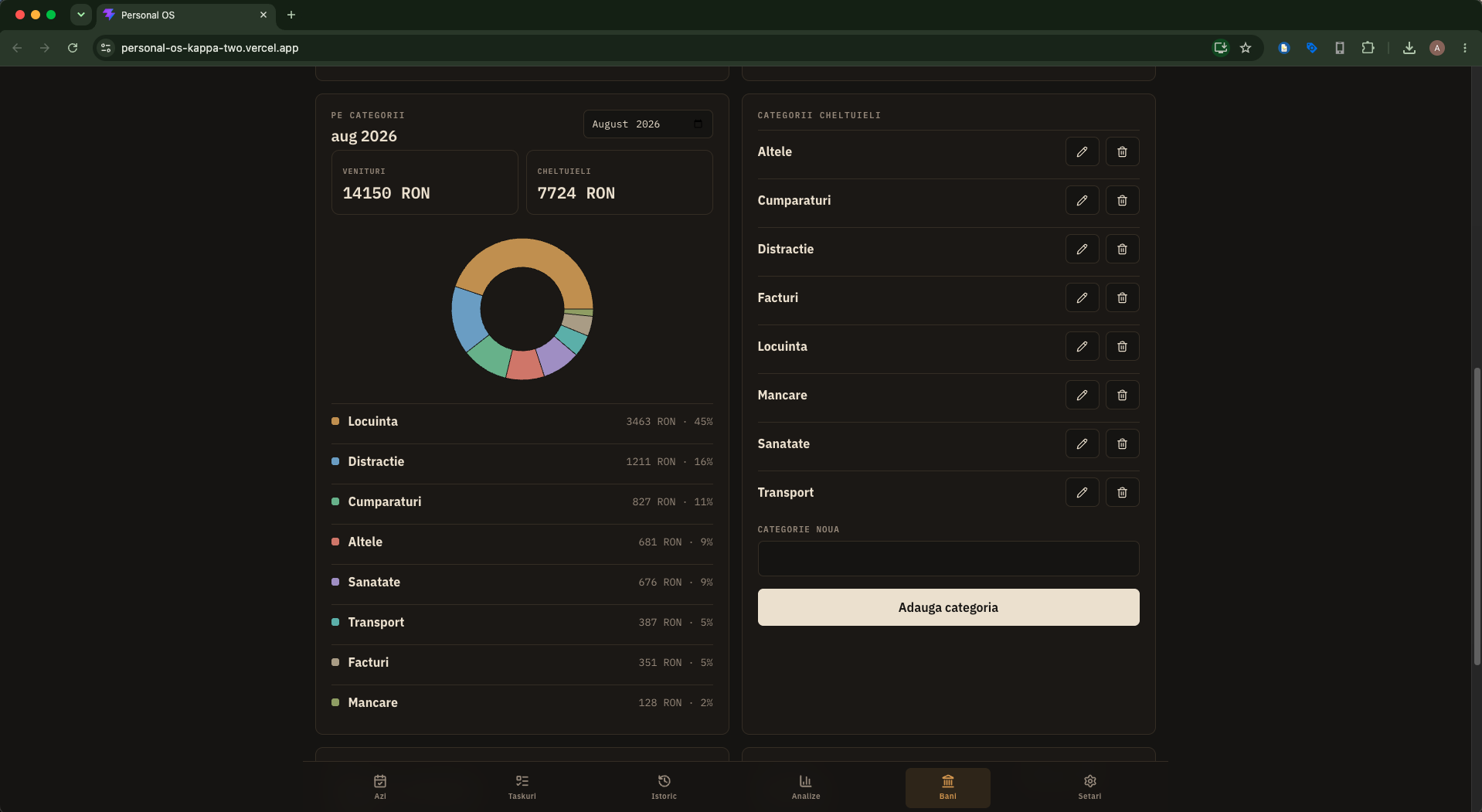Open the user profile avatar
This screenshot has width=1482, height=812.
(1437, 48)
